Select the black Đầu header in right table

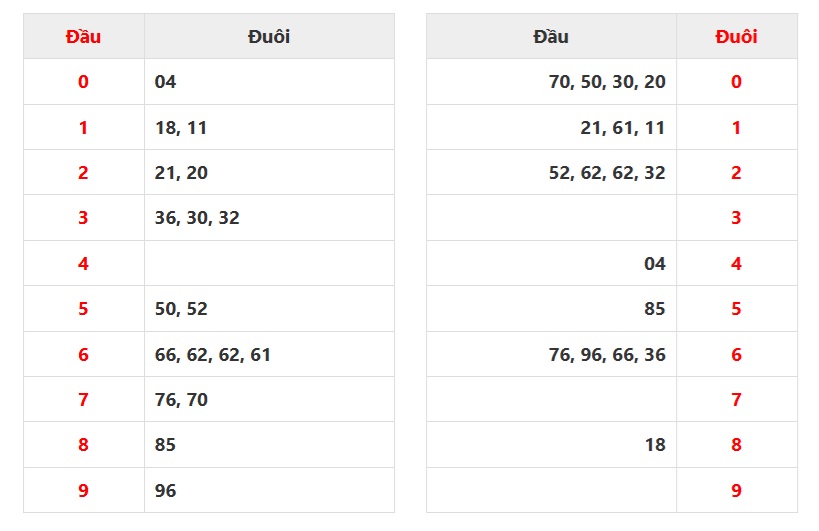click(551, 37)
